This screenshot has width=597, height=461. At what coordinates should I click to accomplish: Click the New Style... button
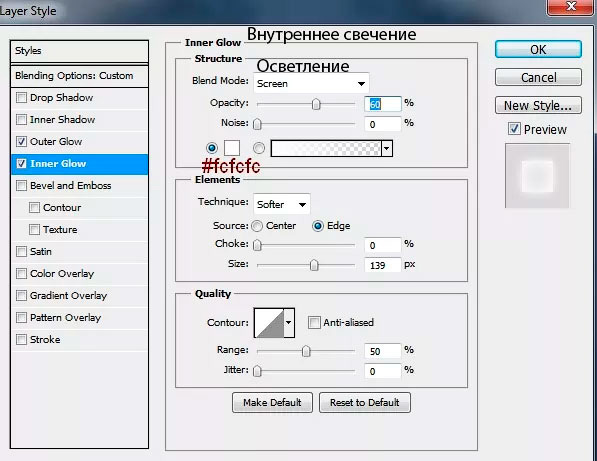[538, 105]
